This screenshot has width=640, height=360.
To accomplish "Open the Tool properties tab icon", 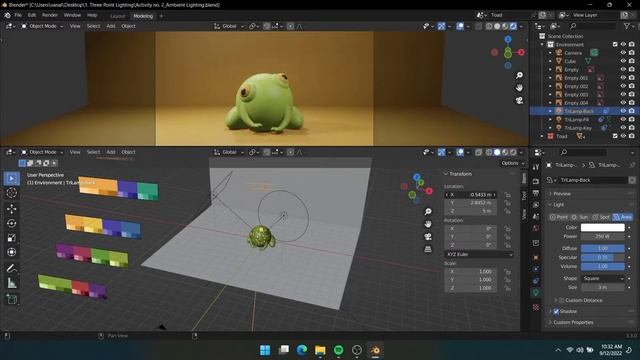I will point(536,167).
